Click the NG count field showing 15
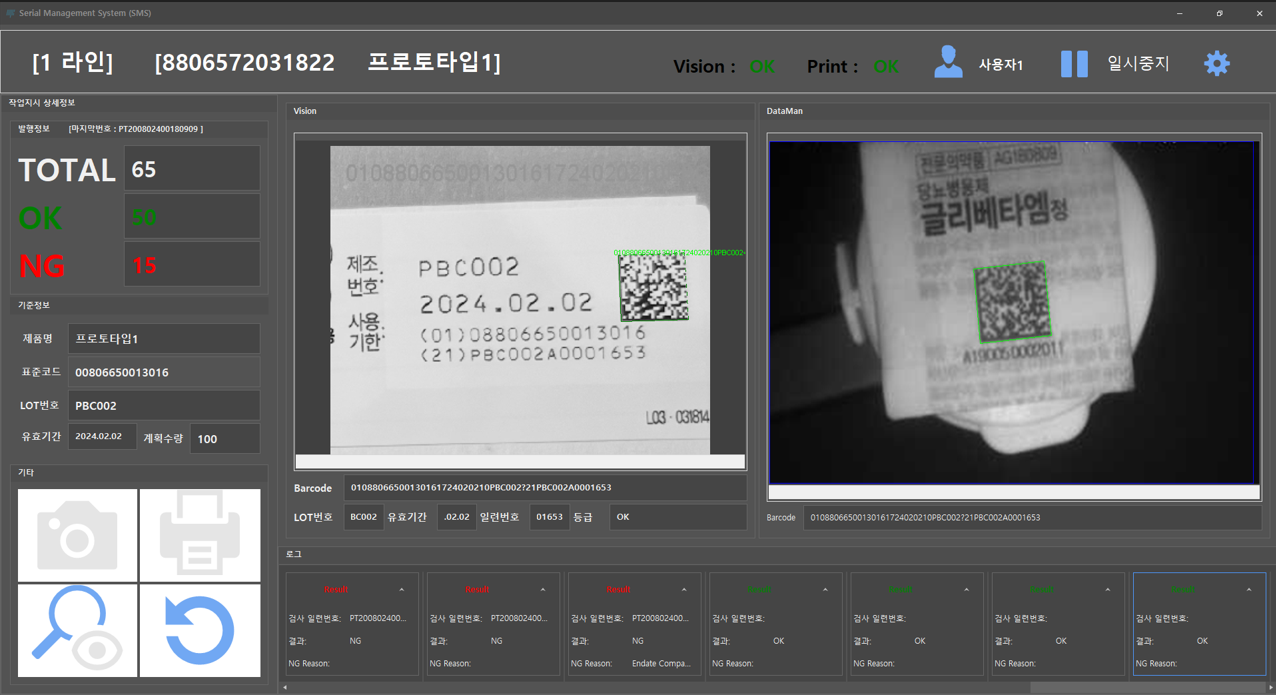 pyautogui.click(x=192, y=264)
